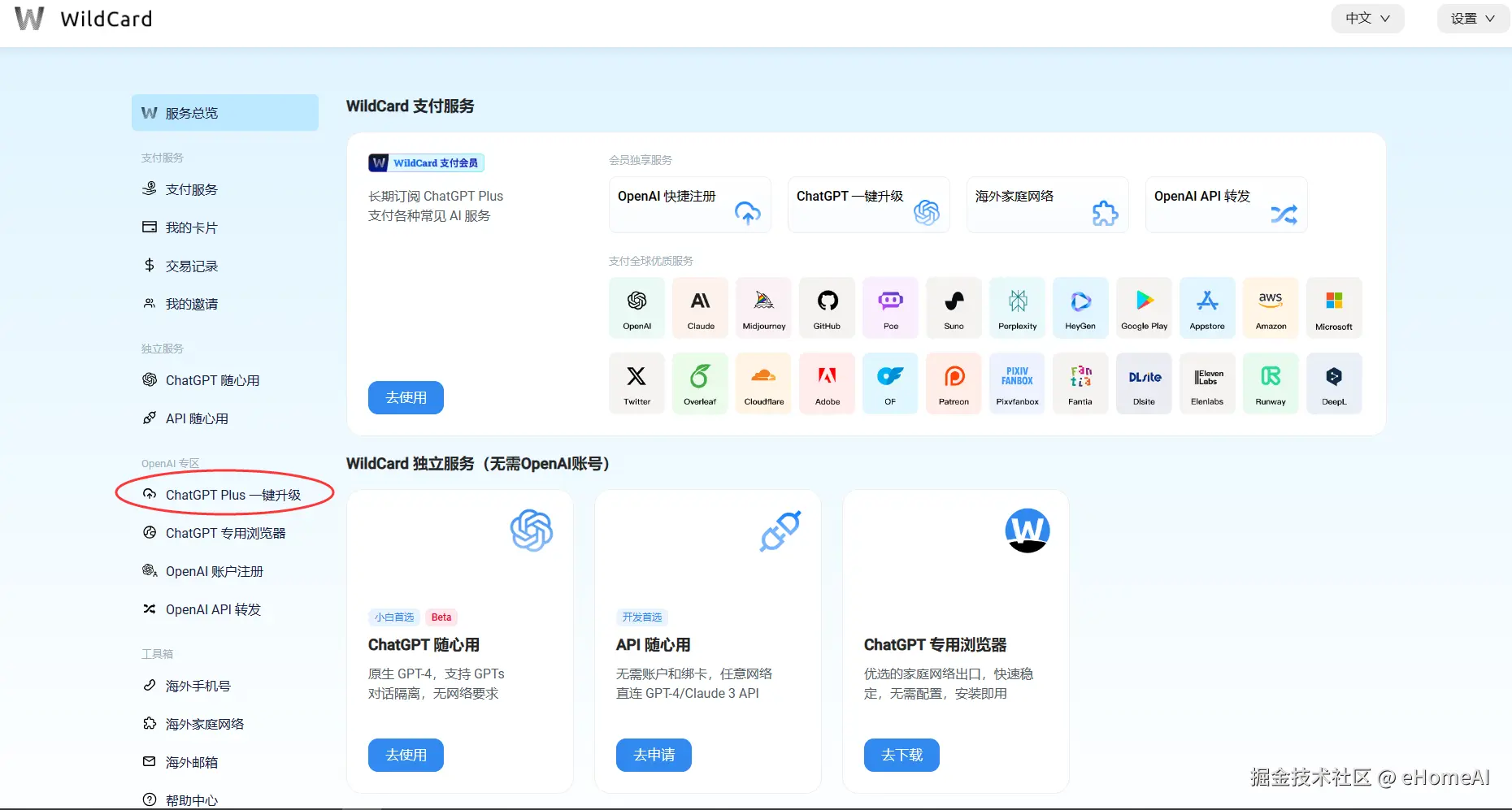Viewport: 1512px width, 810px height.
Task: Open the HeyGen service tile
Action: pos(1081,307)
